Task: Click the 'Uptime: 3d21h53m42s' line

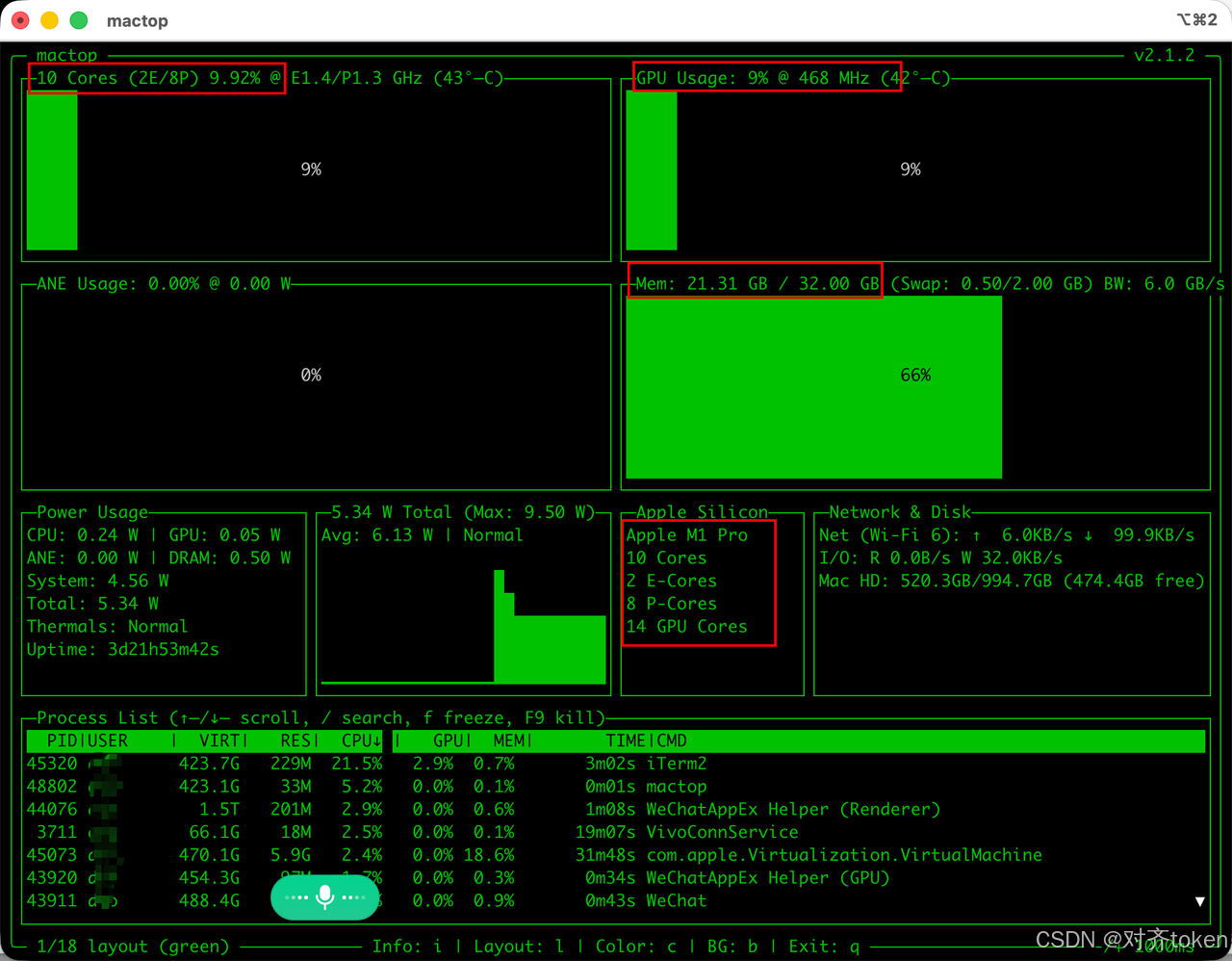Action: [x=122, y=650]
